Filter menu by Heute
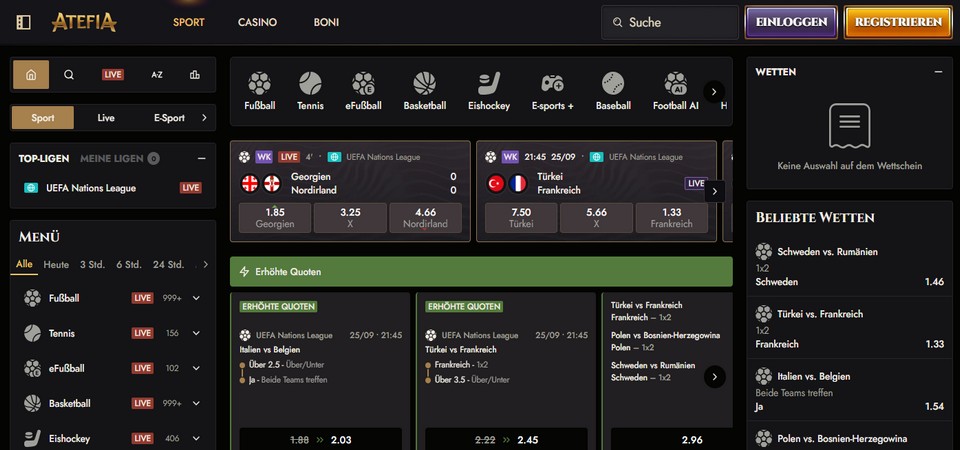 (56, 264)
